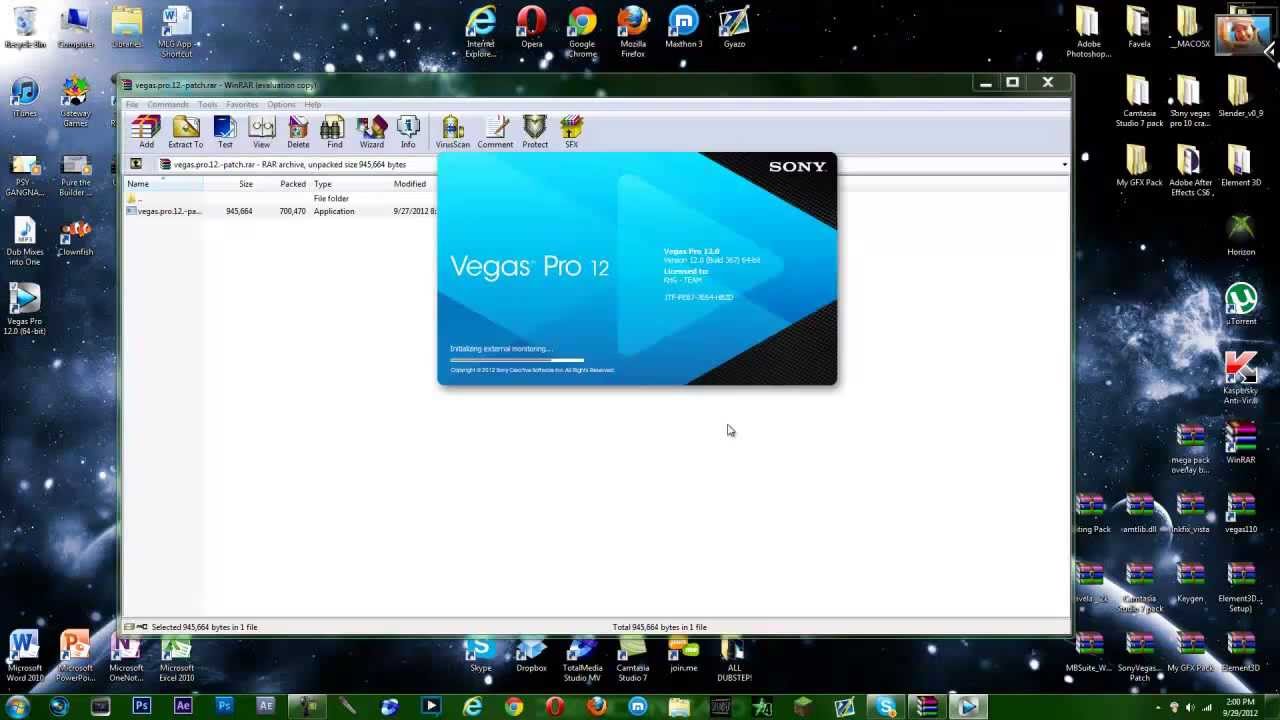The width and height of the screenshot is (1280, 720).
Task: Select the Opera desktop shortcut
Action: pyautogui.click(x=532, y=28)
